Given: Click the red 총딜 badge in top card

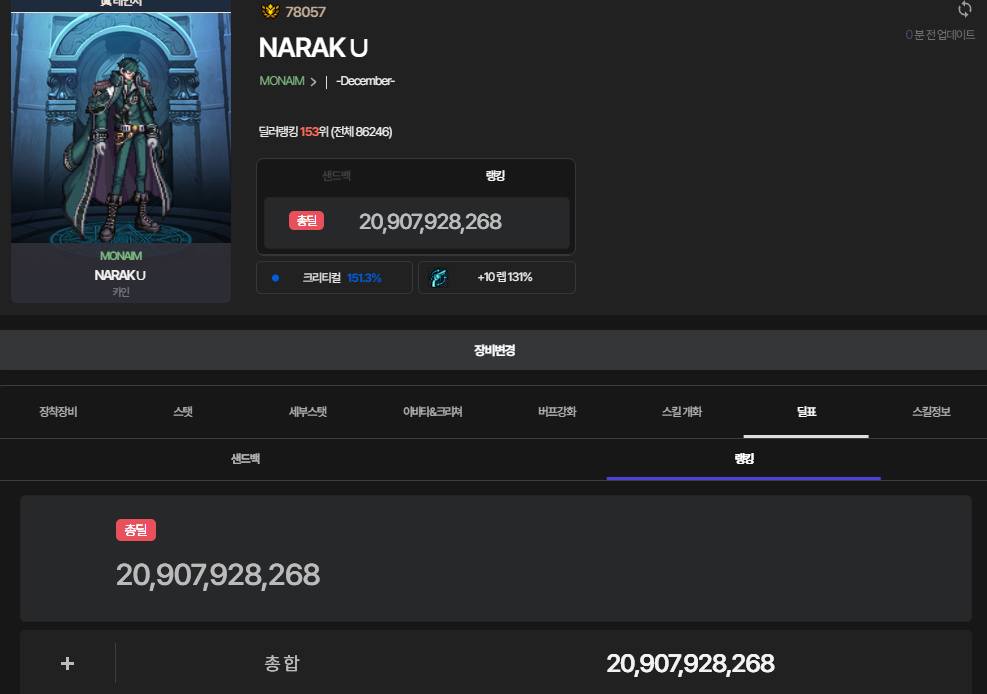Looking at the screenshot, I should click(306, 221).
